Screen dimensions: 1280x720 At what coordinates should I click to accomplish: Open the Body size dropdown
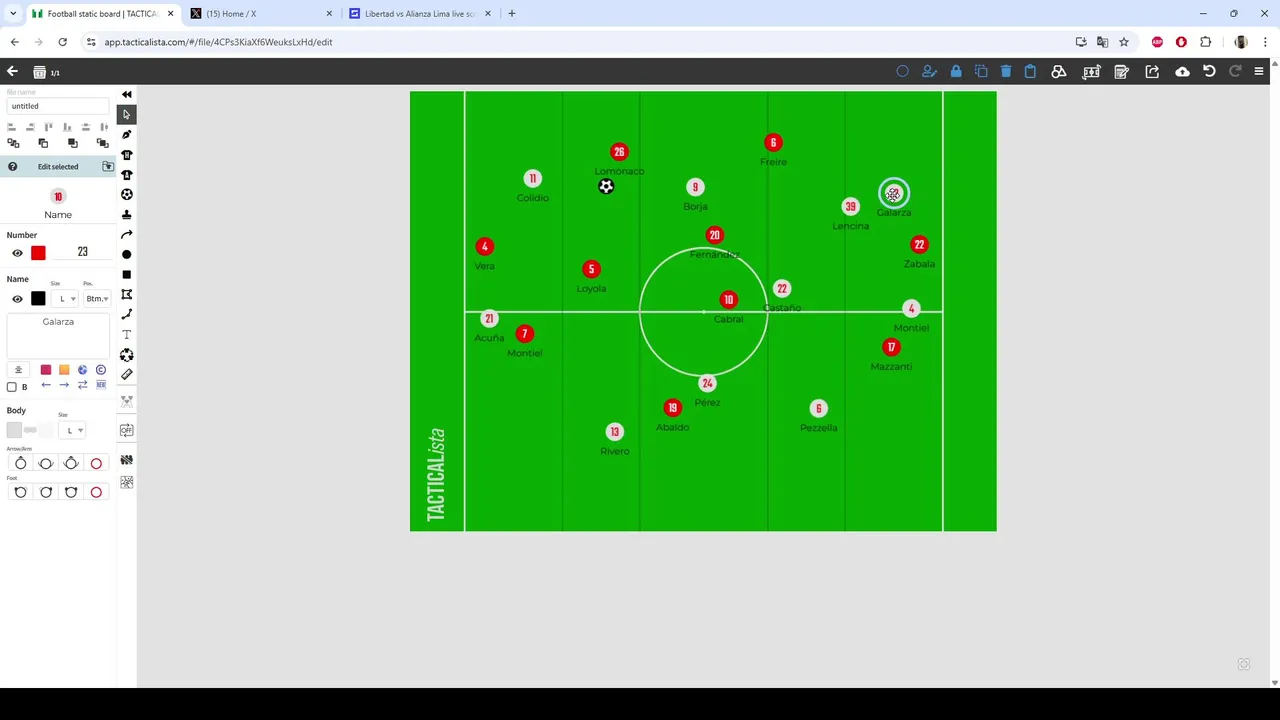tap(74, 431)
